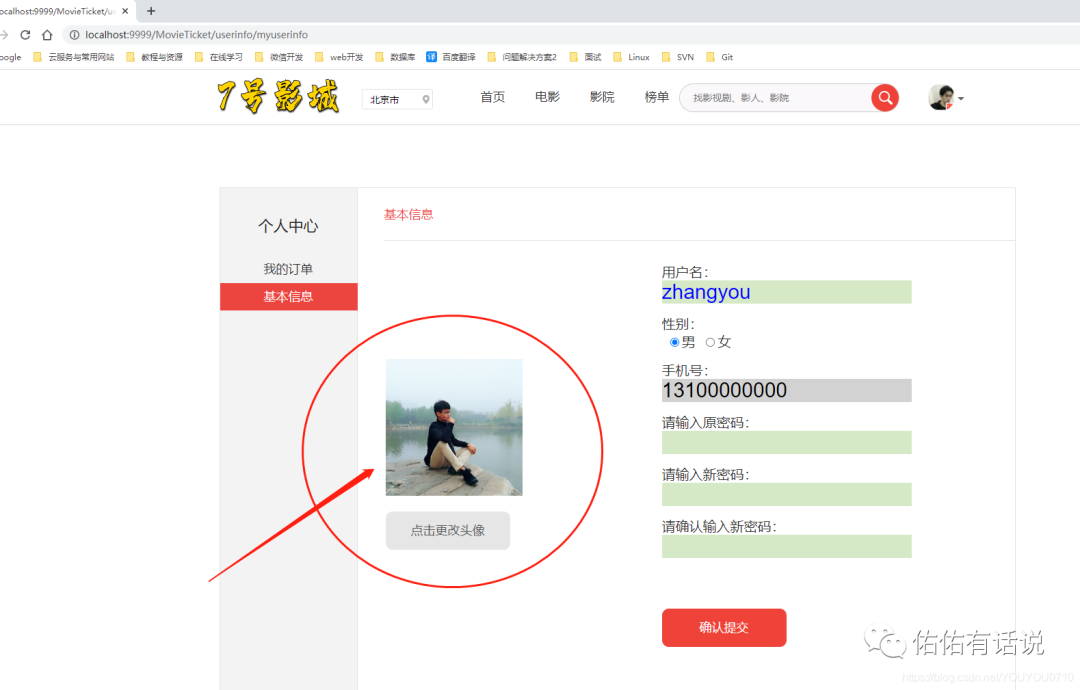This screenshot has width=1080, height=690.
Task: Open the SVN bookmark folder
Action: (x=678, y=57)
